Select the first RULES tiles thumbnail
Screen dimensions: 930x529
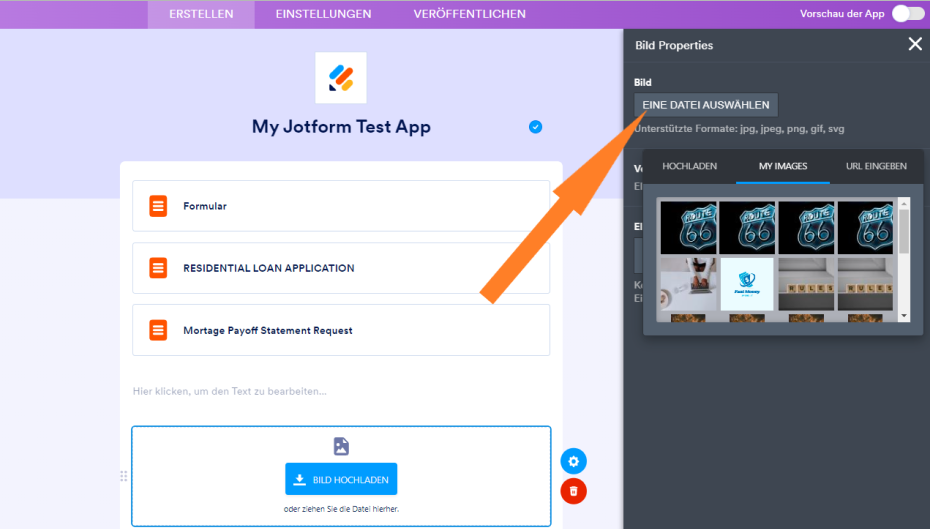click(806, 284)
